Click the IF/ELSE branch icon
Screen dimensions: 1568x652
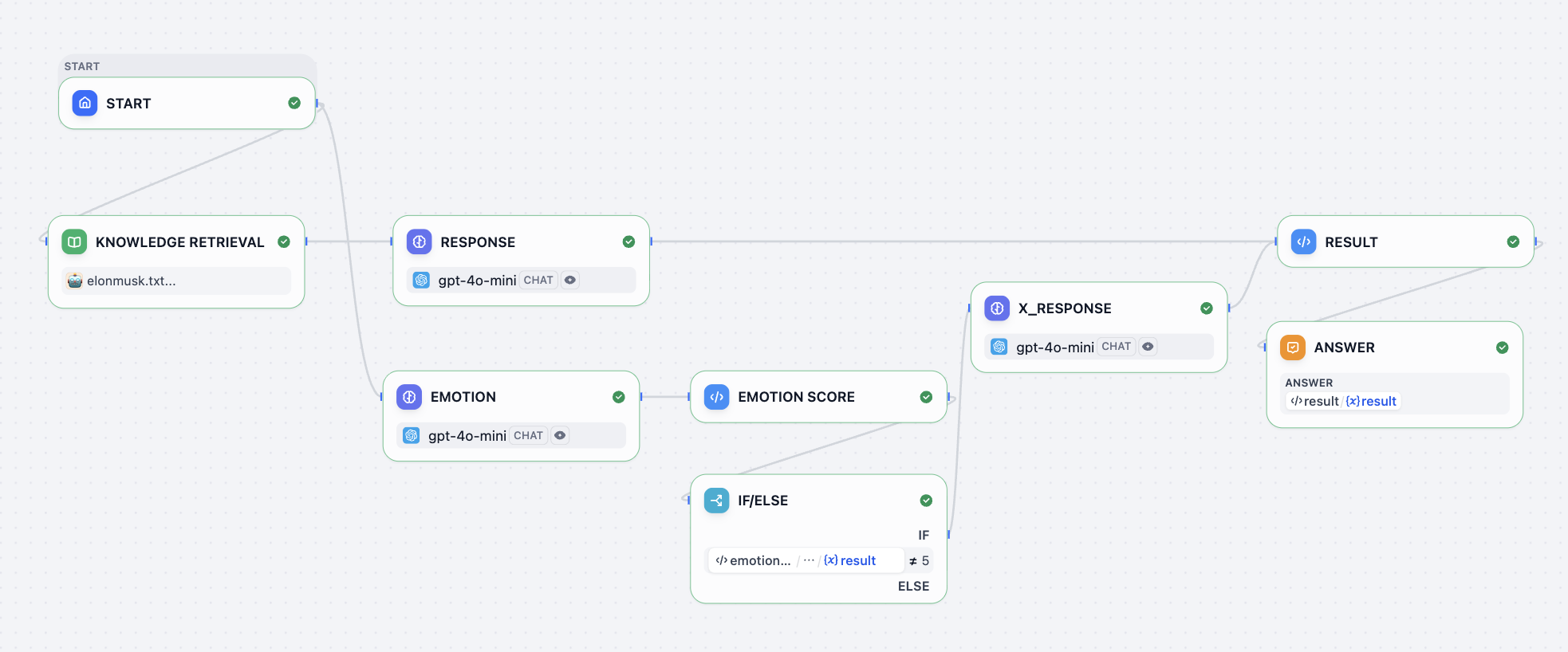(x=716, y=501)
